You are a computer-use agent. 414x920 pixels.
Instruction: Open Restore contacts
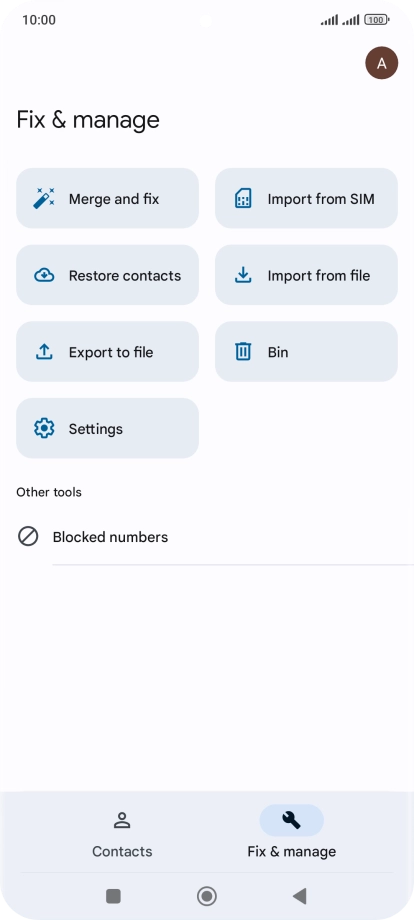point(107,275)
